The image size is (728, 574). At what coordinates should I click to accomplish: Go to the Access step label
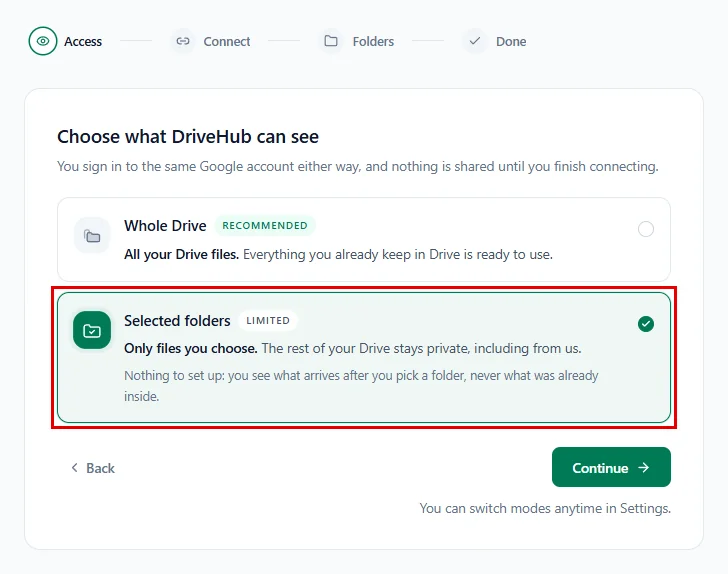83,42
